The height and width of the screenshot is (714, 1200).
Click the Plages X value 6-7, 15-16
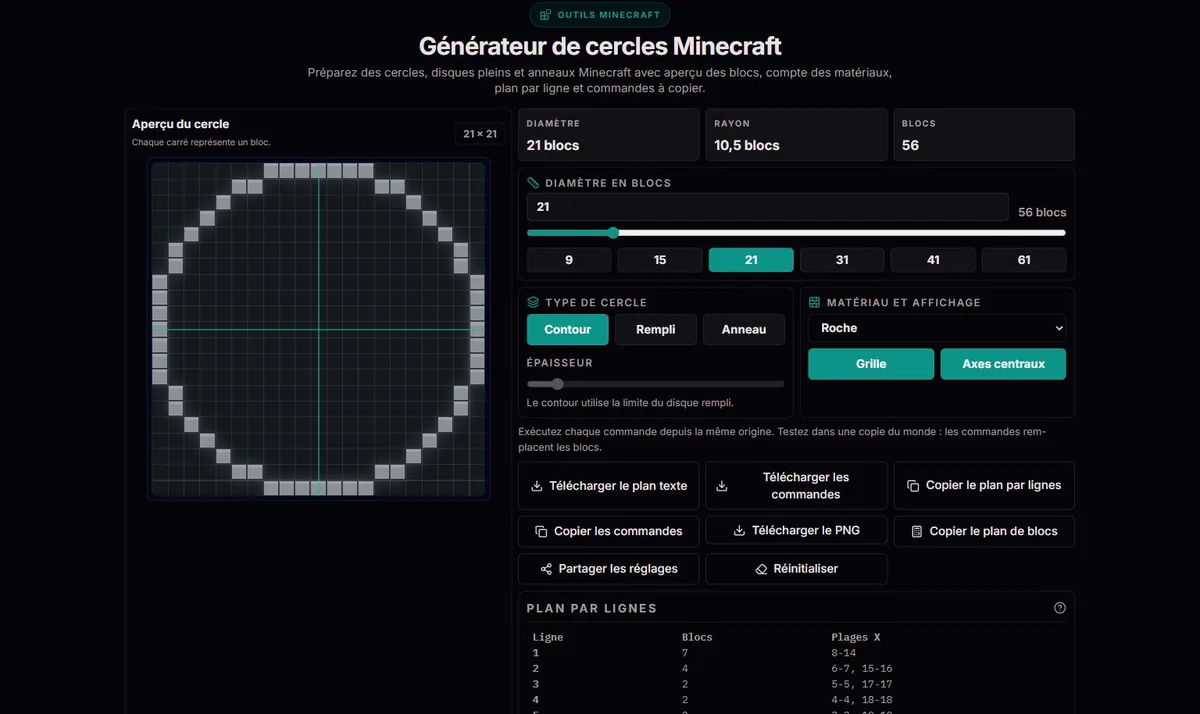[x=862, y=669]
